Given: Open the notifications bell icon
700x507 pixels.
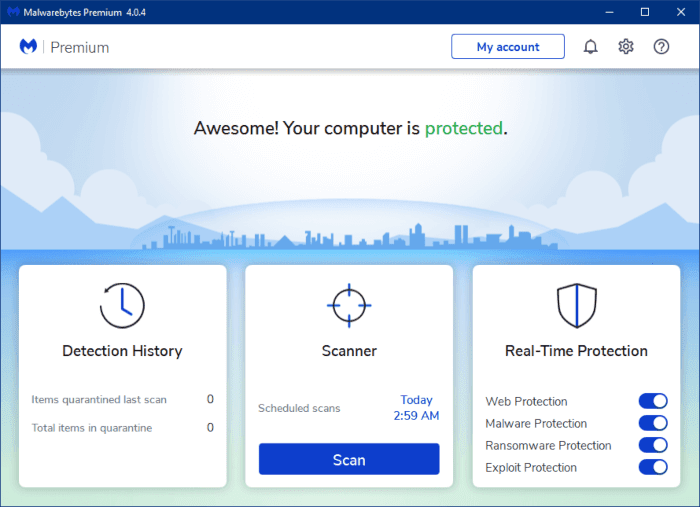Looking at the screenshot, I should [x=590, y=46].
